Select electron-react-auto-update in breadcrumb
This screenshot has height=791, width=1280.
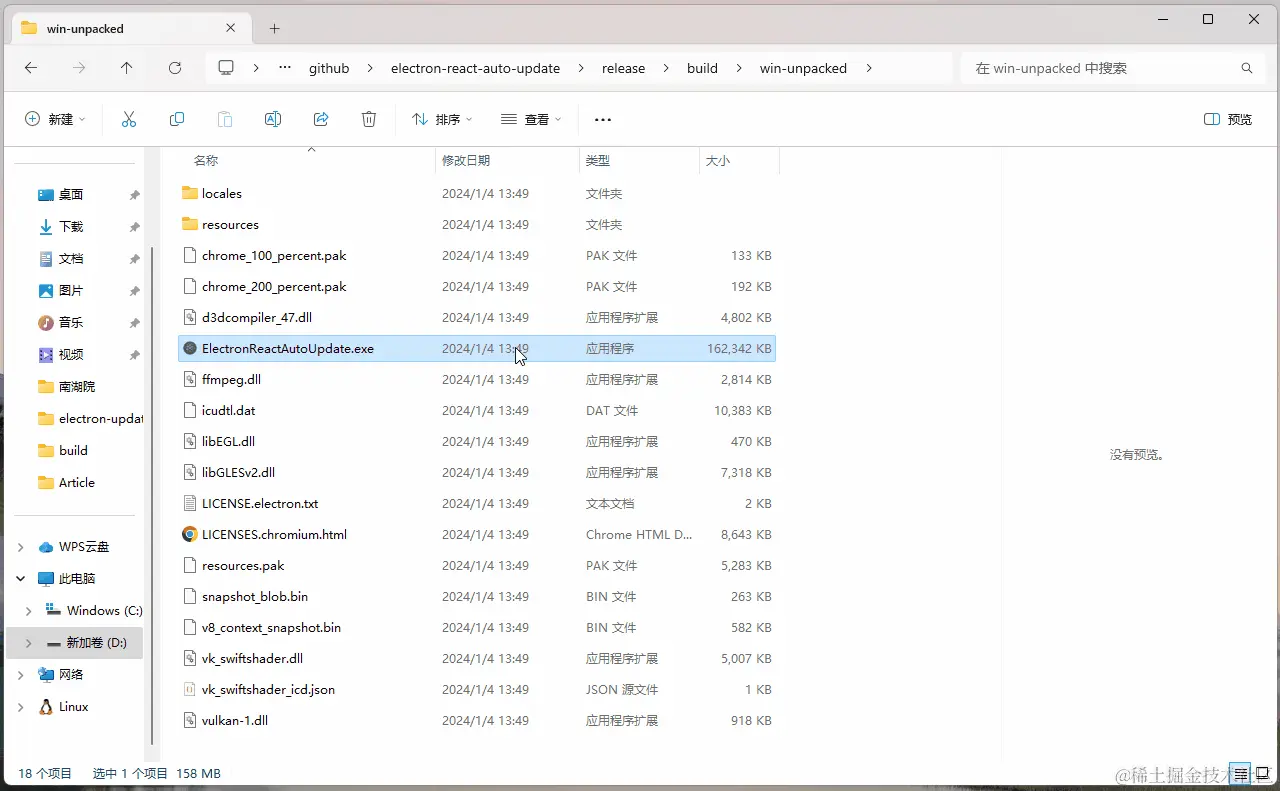pyautogui.click(x=475, y=68)
